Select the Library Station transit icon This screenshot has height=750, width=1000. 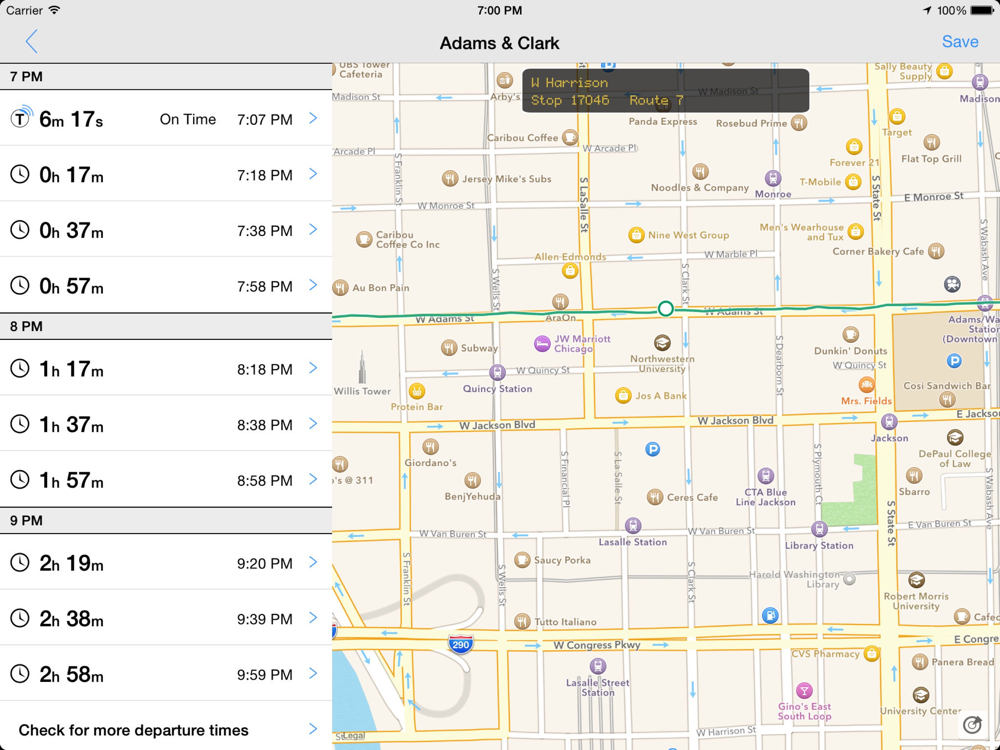pos(819,529)
